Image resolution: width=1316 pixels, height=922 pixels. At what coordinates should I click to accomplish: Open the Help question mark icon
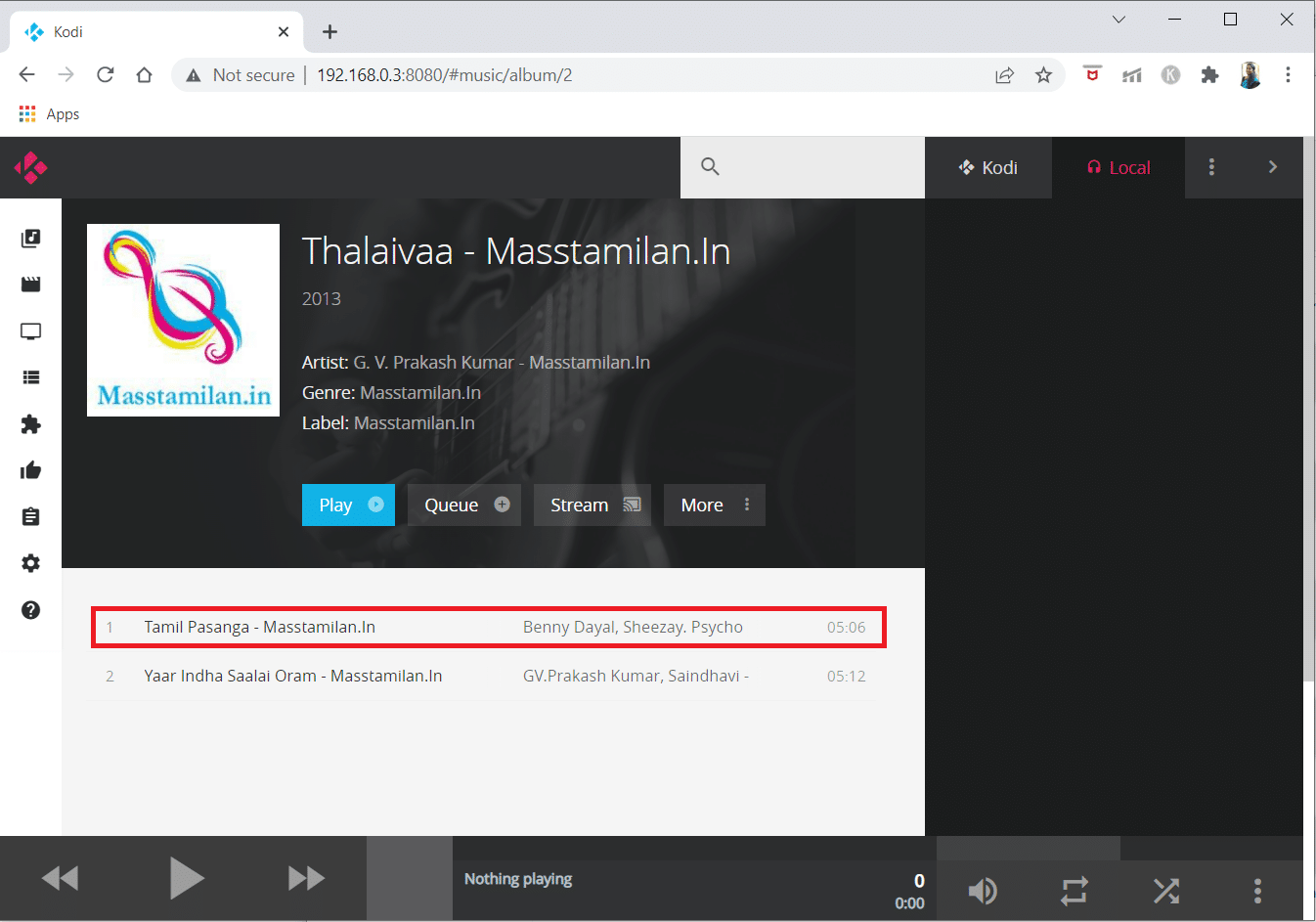coord(31,610)
